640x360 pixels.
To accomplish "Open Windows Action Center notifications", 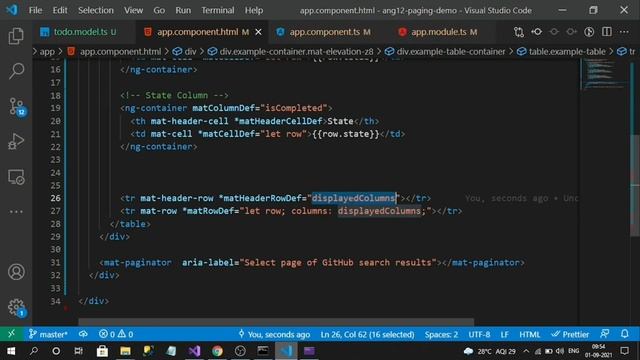I will coord(624,351).
